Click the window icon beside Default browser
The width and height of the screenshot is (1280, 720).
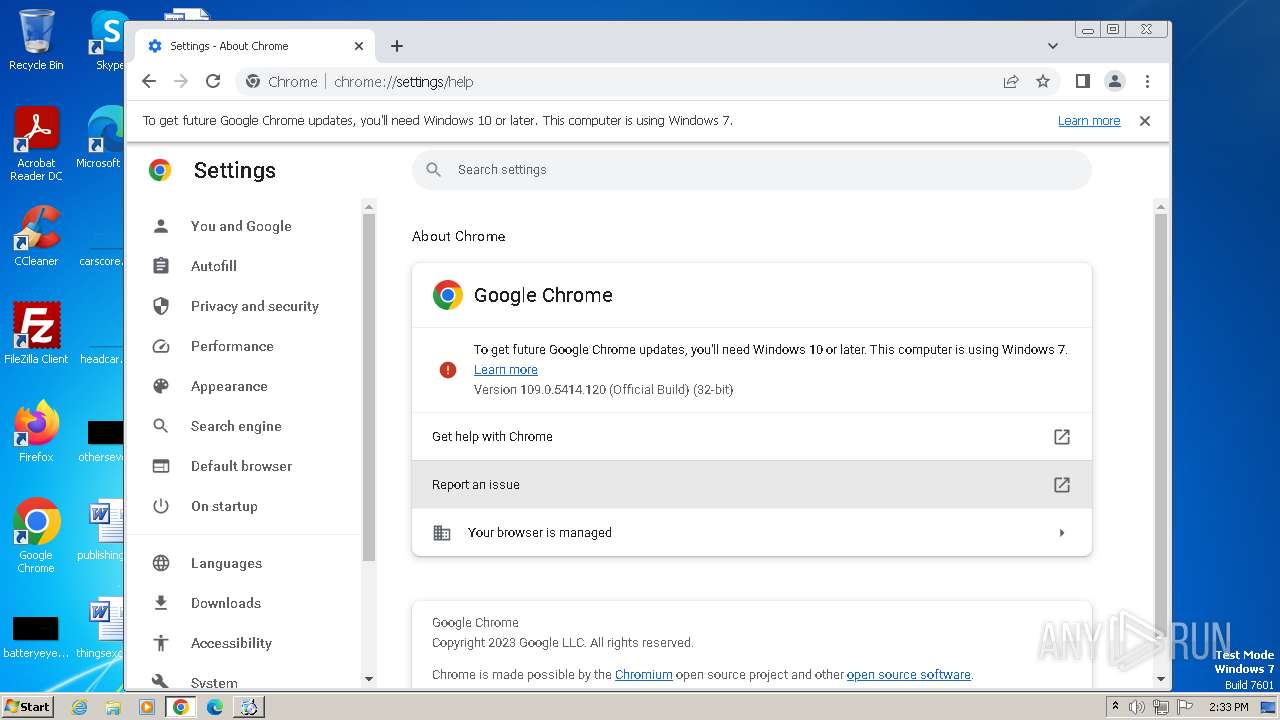161,466
